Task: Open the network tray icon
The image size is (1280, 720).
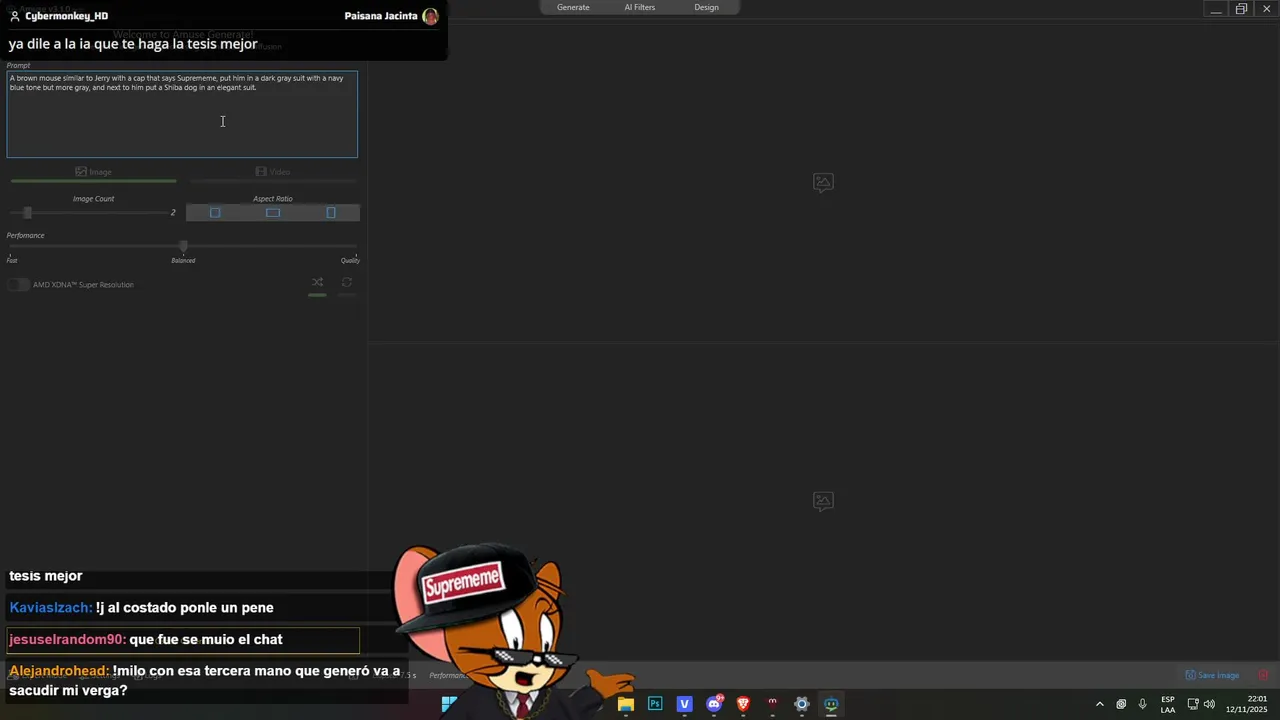Action: point(1192,704)
